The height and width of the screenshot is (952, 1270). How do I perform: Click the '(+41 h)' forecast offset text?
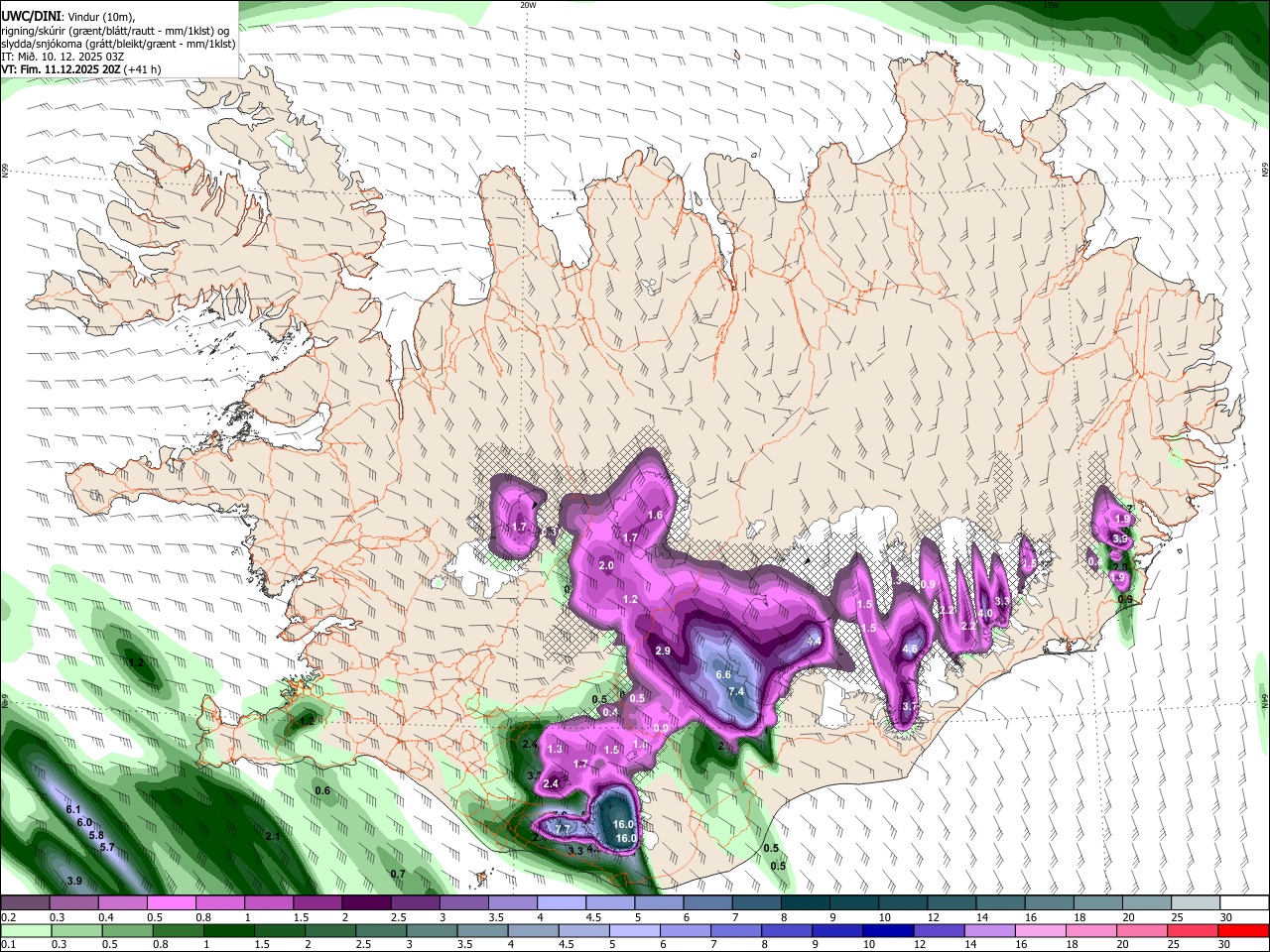pyautogui.click(x=143, y=69)
